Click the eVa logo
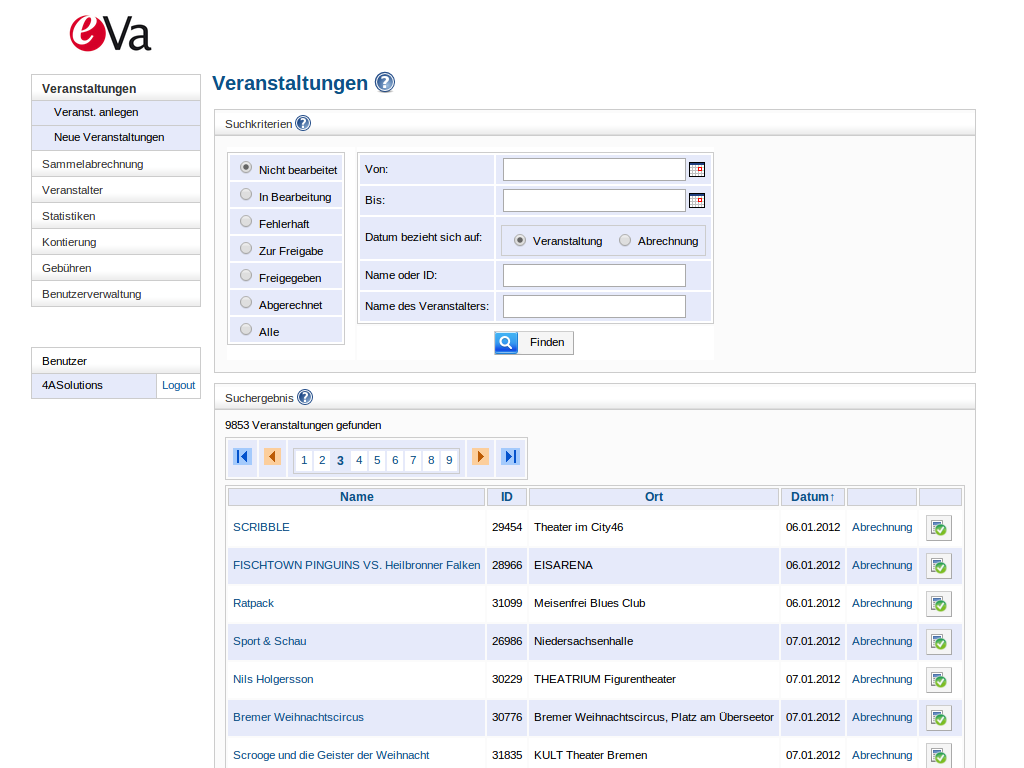Viewport: 1024px width, 768px height. pyautogui.click(x=110, y=34)
